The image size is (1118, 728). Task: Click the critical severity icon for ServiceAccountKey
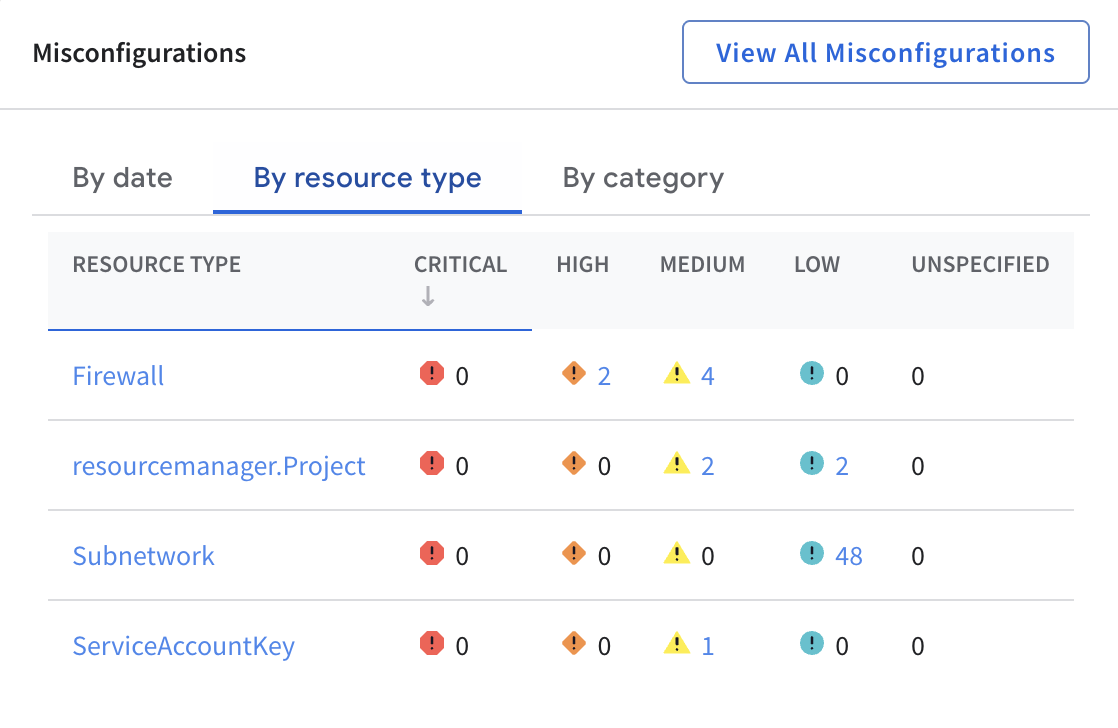(431, 645)
